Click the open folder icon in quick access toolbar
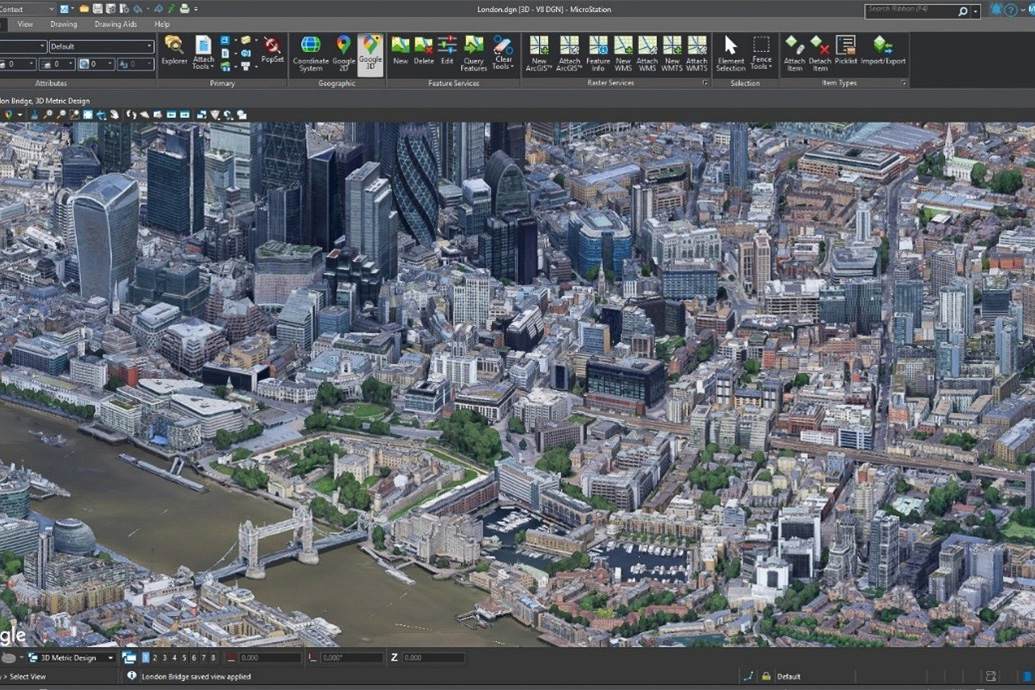Viewport: 1035px width, 690px height. (x=84, y=9)
